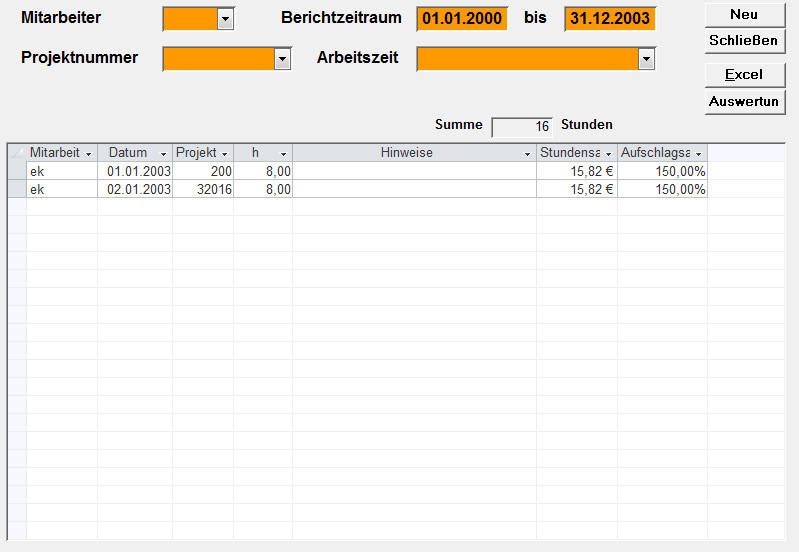Click the 15,82 € cell in the 01.01.2003 row
The height and width of the screenshot is (552, 799).
click(577, 171)
